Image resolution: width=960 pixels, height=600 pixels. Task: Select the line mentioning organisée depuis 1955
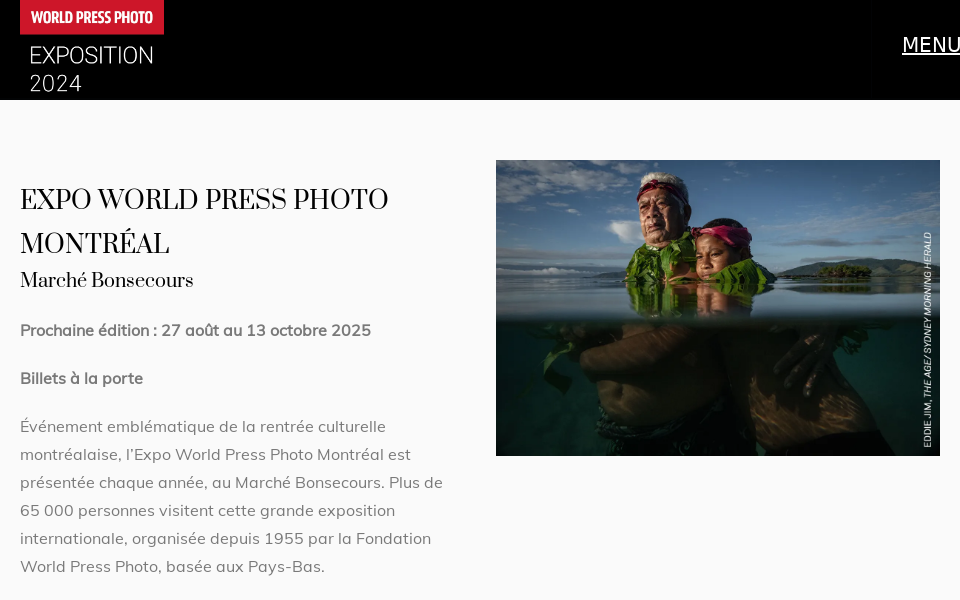(x=225, y=539)
